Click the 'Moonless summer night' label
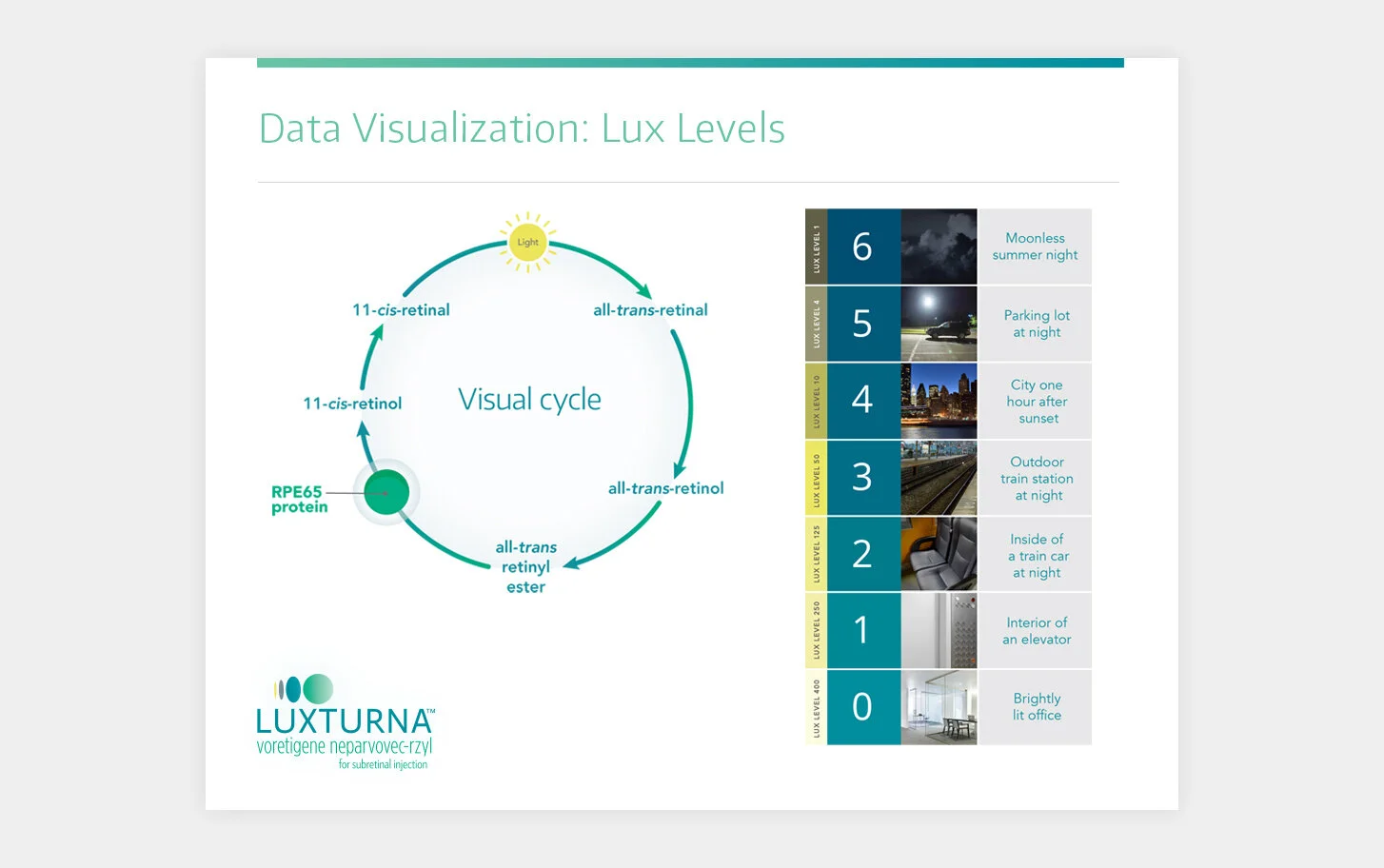This screenshot has height=868, width=1384. [x=1036, y=247]
